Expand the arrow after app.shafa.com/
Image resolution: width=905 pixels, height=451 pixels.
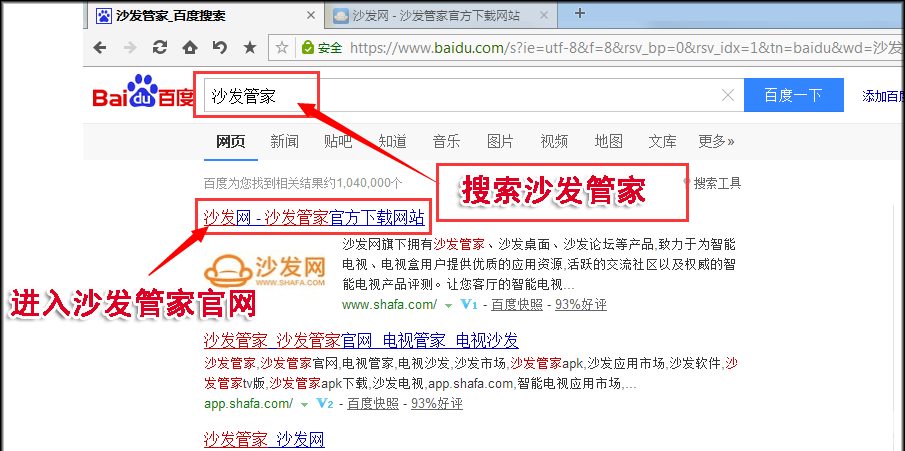pyautogui.click(x=304, y=405)
